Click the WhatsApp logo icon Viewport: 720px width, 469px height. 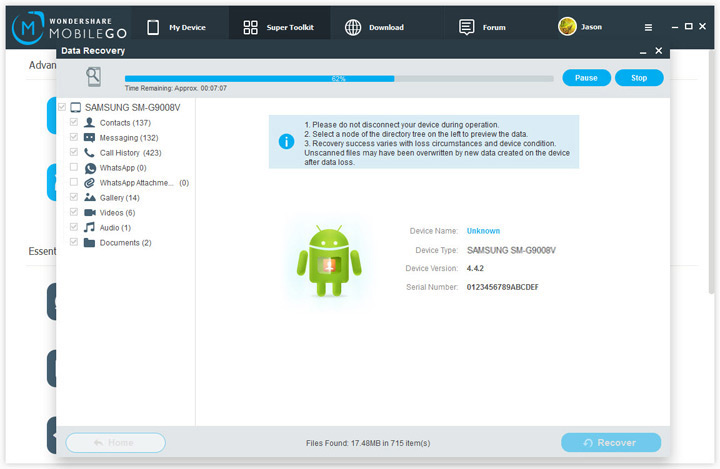[90, 168]
